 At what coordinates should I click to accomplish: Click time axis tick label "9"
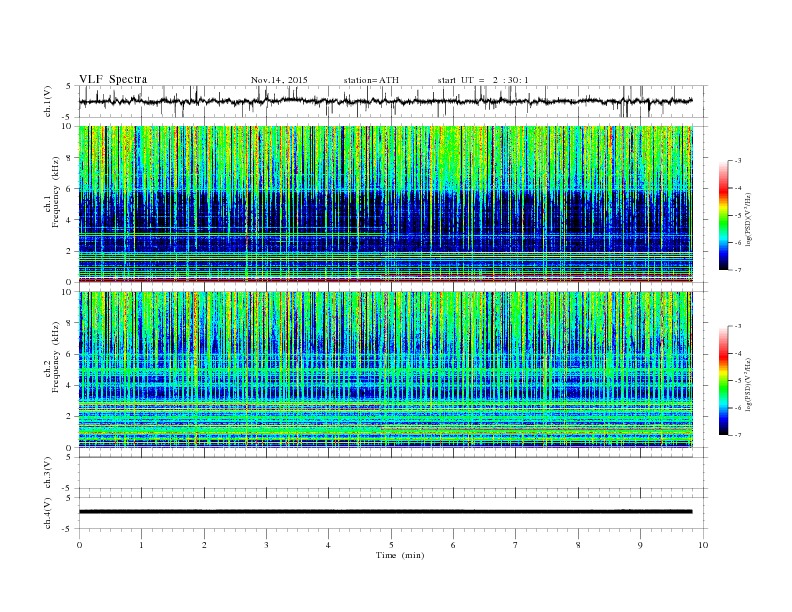tap(640, 545)
